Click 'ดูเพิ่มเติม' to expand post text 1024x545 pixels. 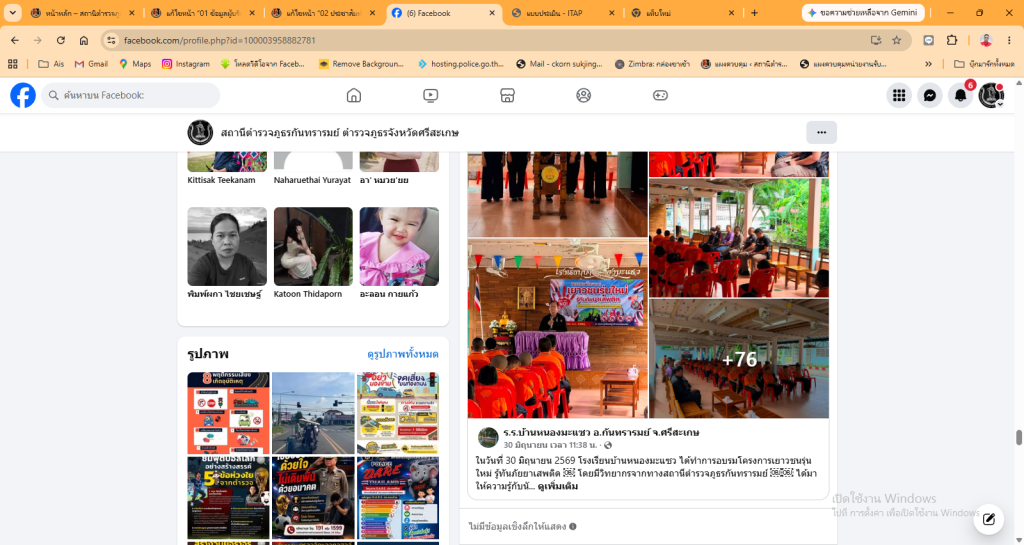click(x=558, y=486)
